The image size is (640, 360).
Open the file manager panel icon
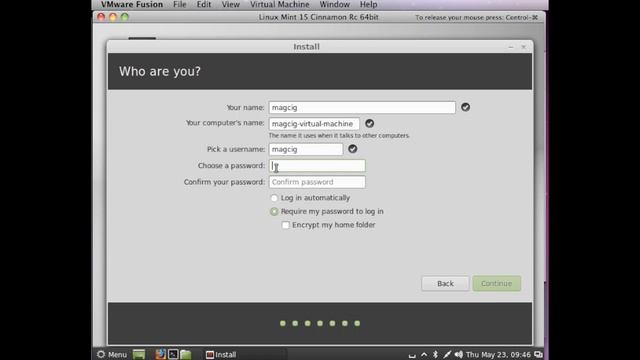(186, 354)
